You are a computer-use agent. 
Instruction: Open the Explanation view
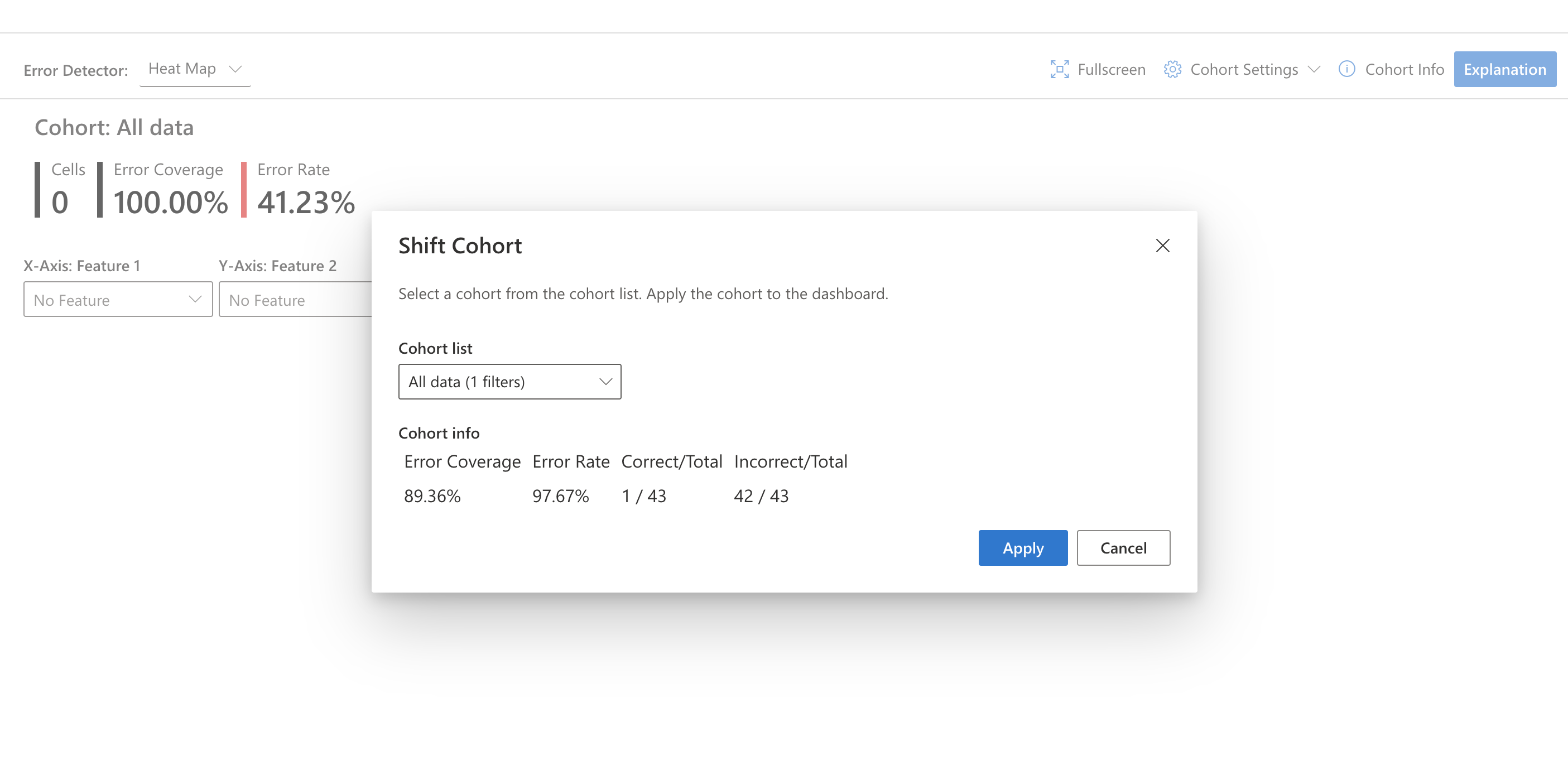(x=1505, y=69)
